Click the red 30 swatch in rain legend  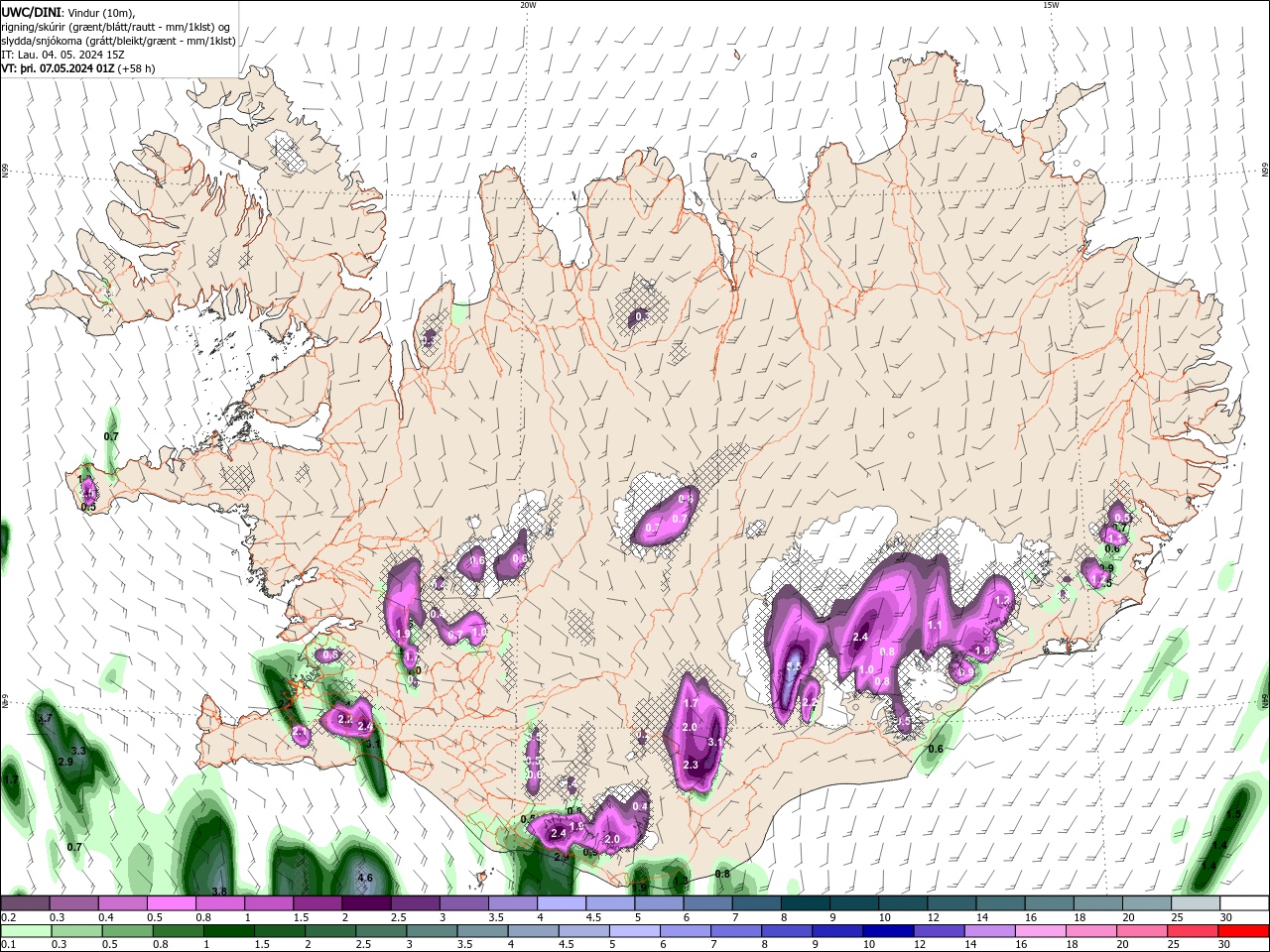[1244, 931]
